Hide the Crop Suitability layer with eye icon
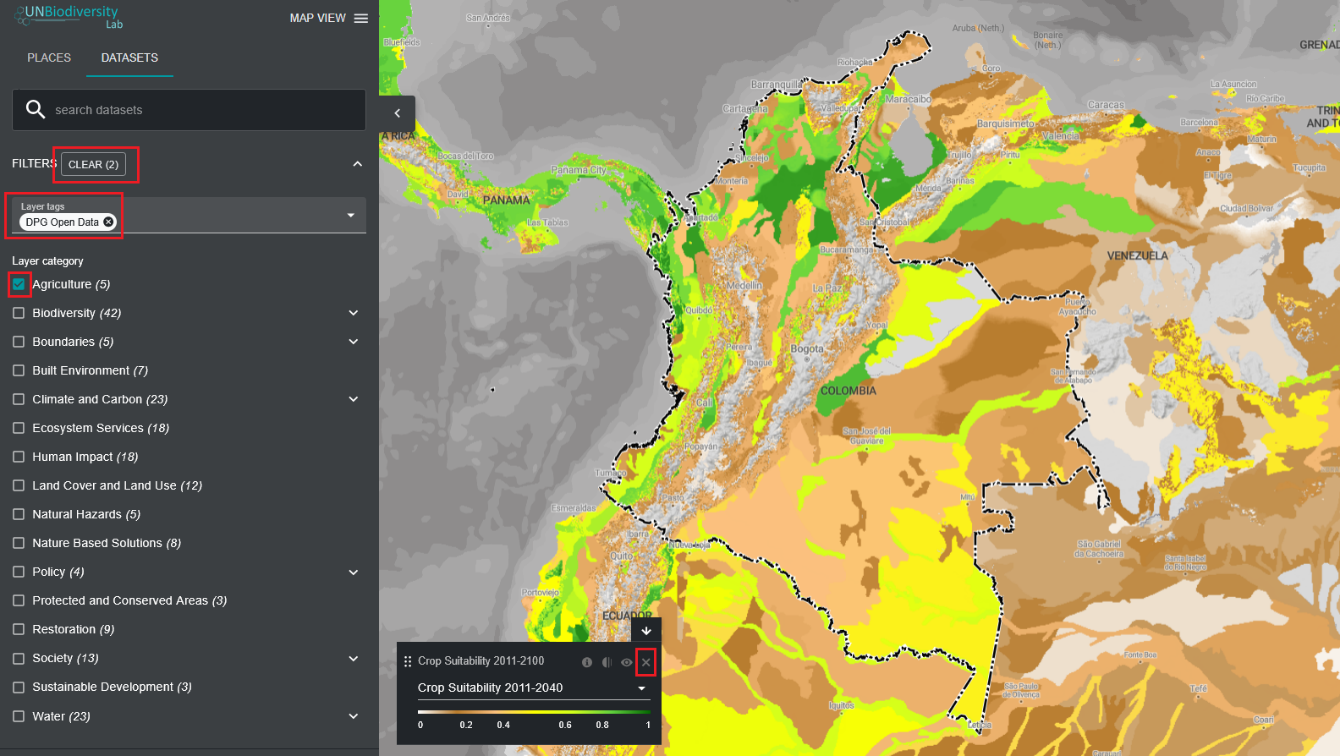The height and width of the screenshot is (756, 1340). pyautogui.click(x=627, y=662)
